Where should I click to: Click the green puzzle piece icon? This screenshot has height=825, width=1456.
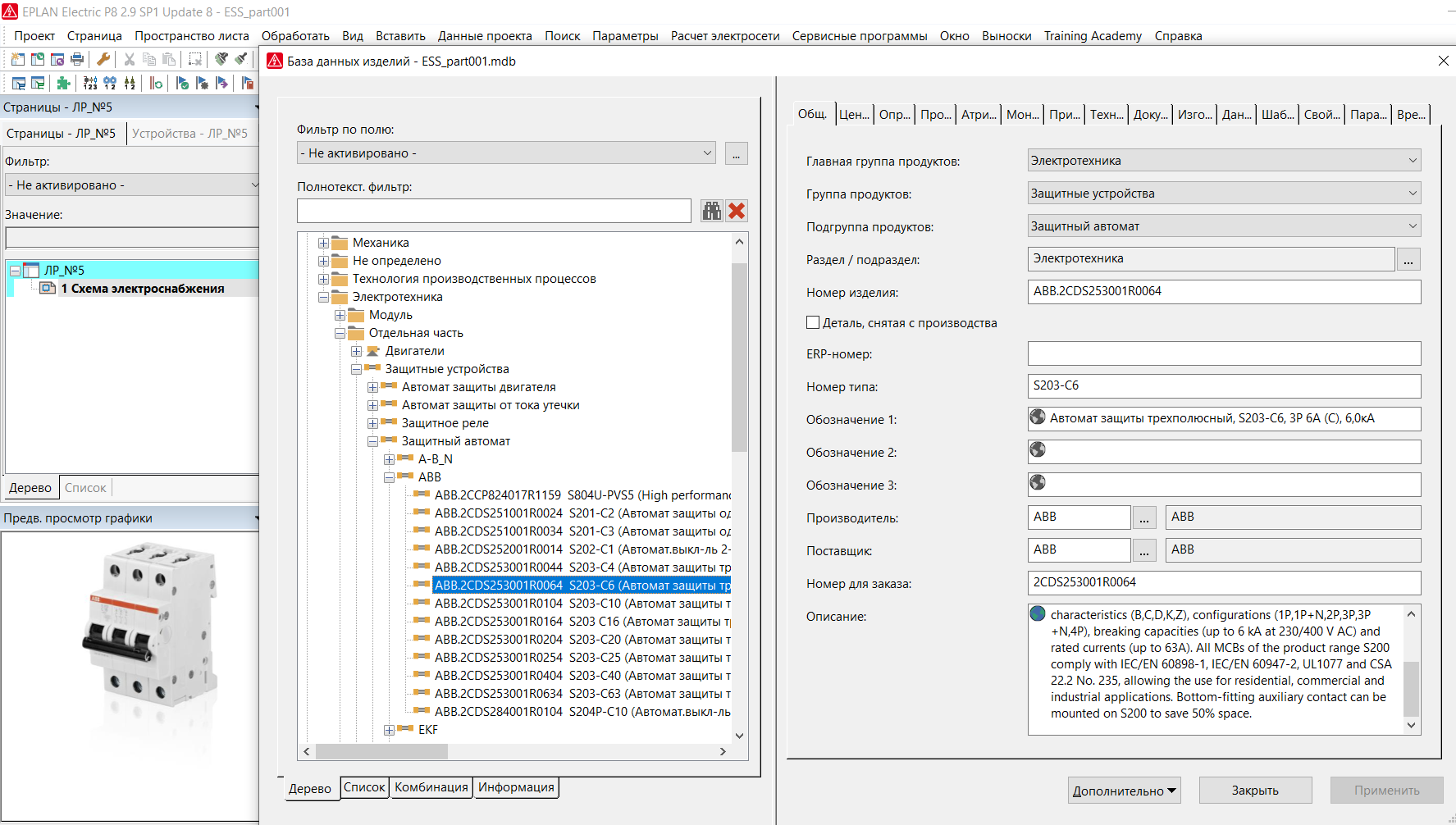coord(63,83)
